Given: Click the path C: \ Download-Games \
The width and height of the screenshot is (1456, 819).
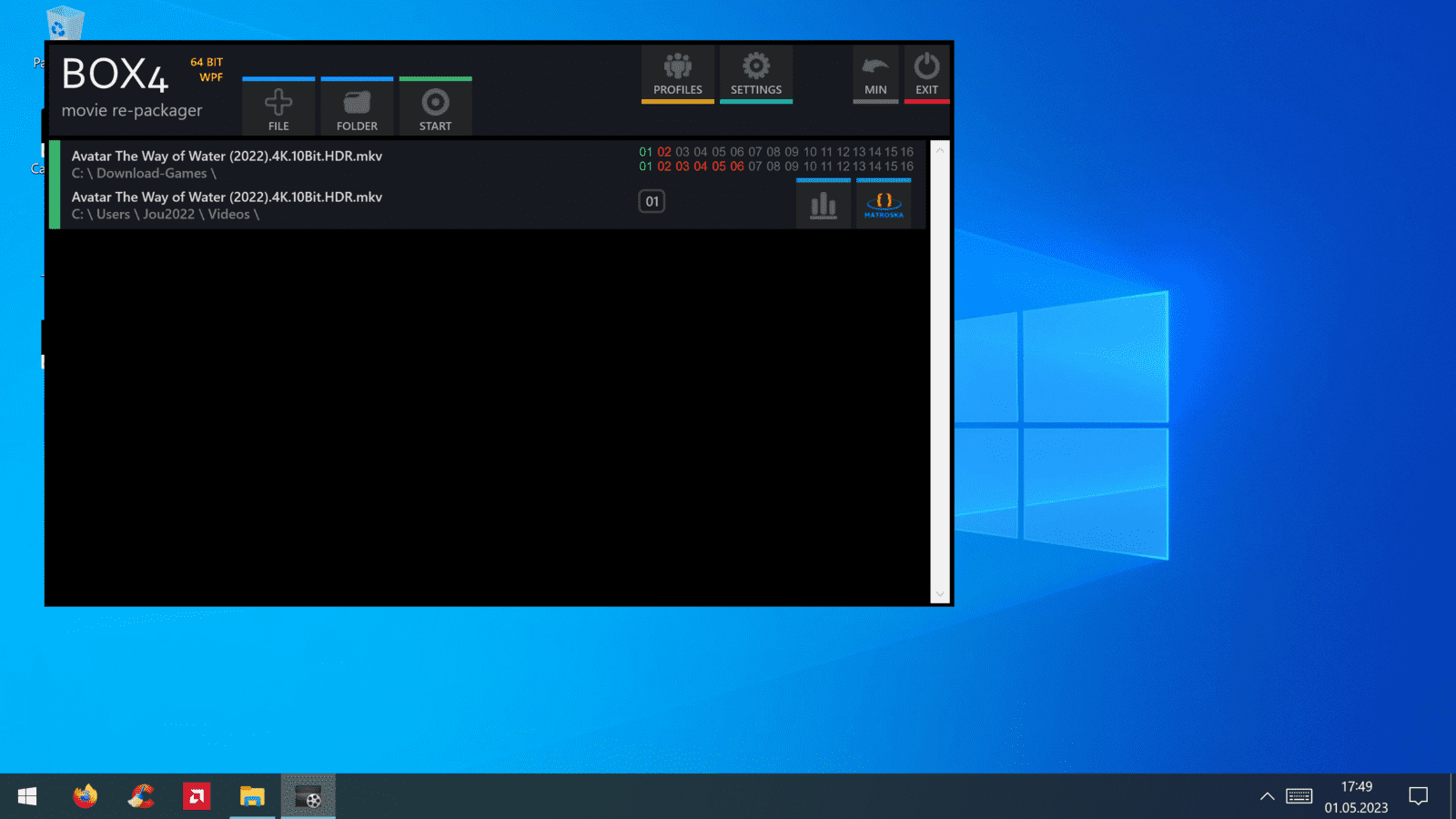Looking at the screenshot, I should click(x=144, y=173).
